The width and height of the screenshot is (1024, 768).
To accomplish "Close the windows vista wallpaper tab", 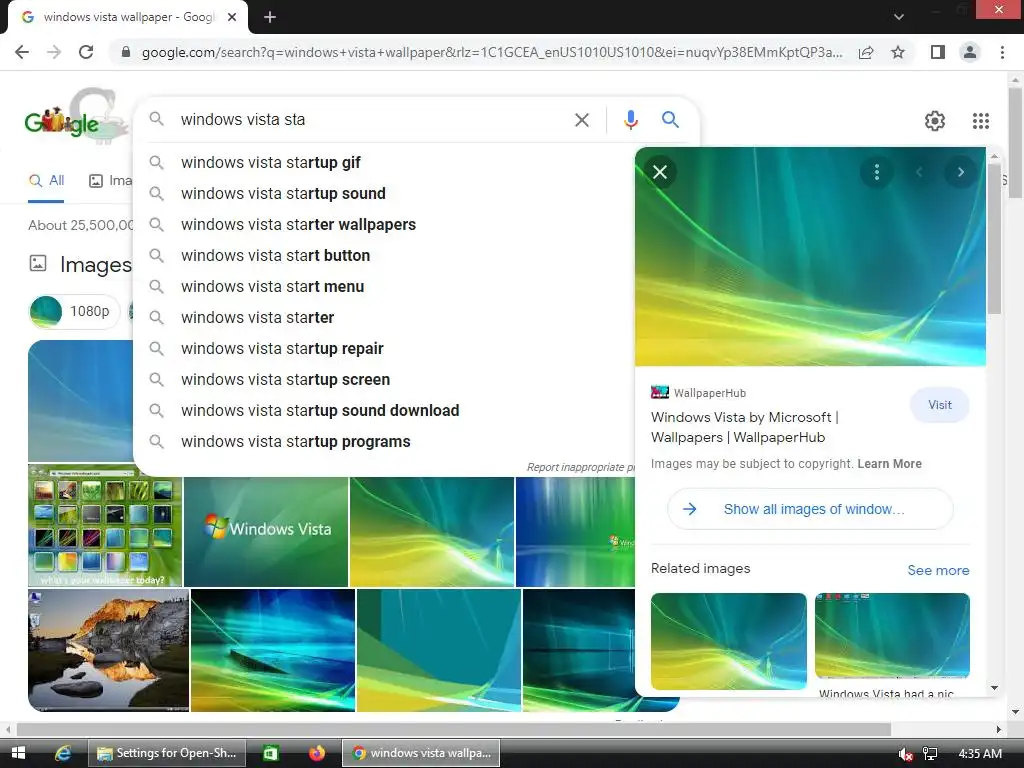I will (232, 17).
